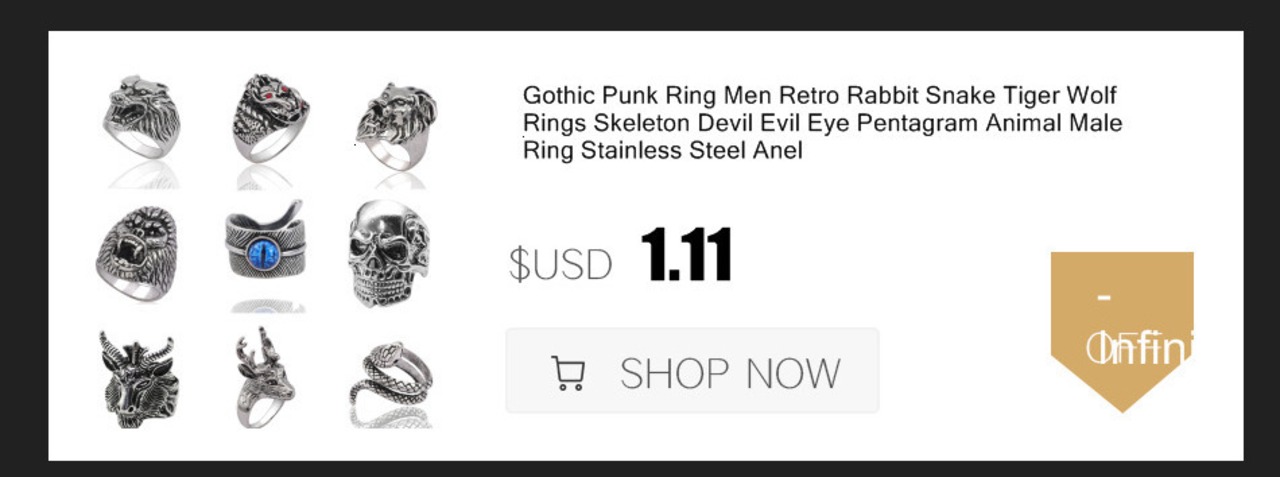Click the dash on the gold badge
Screen dimensions: 1280x477
pyautogui.click(x=1106, y=298)
